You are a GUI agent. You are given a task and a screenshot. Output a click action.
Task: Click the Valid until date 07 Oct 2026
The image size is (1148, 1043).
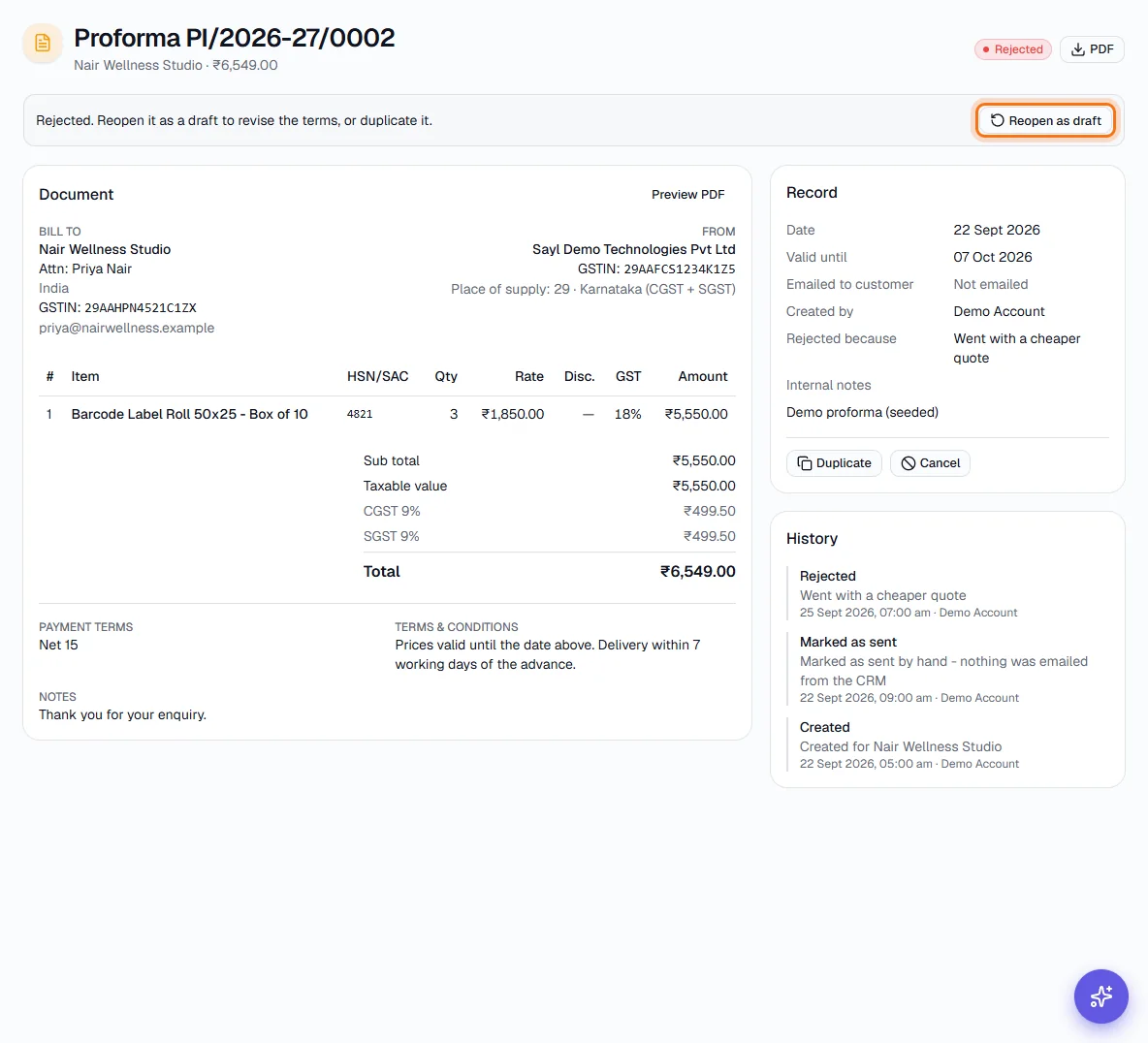pyautogui.click(x=993, y=257)
